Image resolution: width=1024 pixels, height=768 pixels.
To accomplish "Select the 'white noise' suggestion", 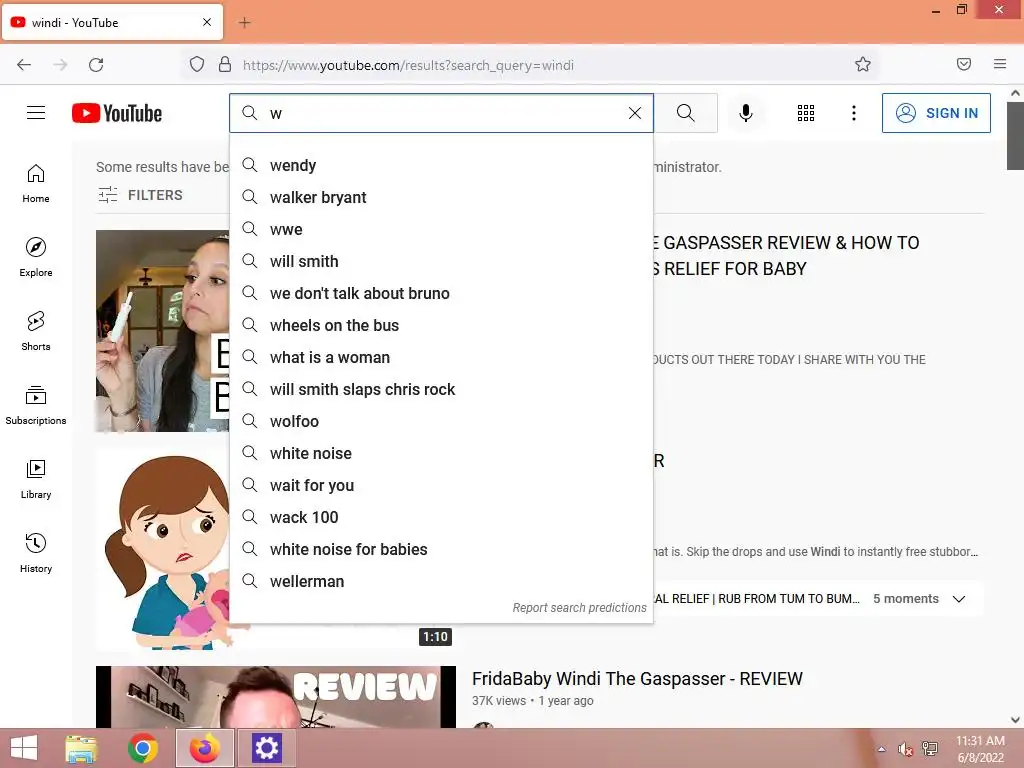I will pos(441,453).
